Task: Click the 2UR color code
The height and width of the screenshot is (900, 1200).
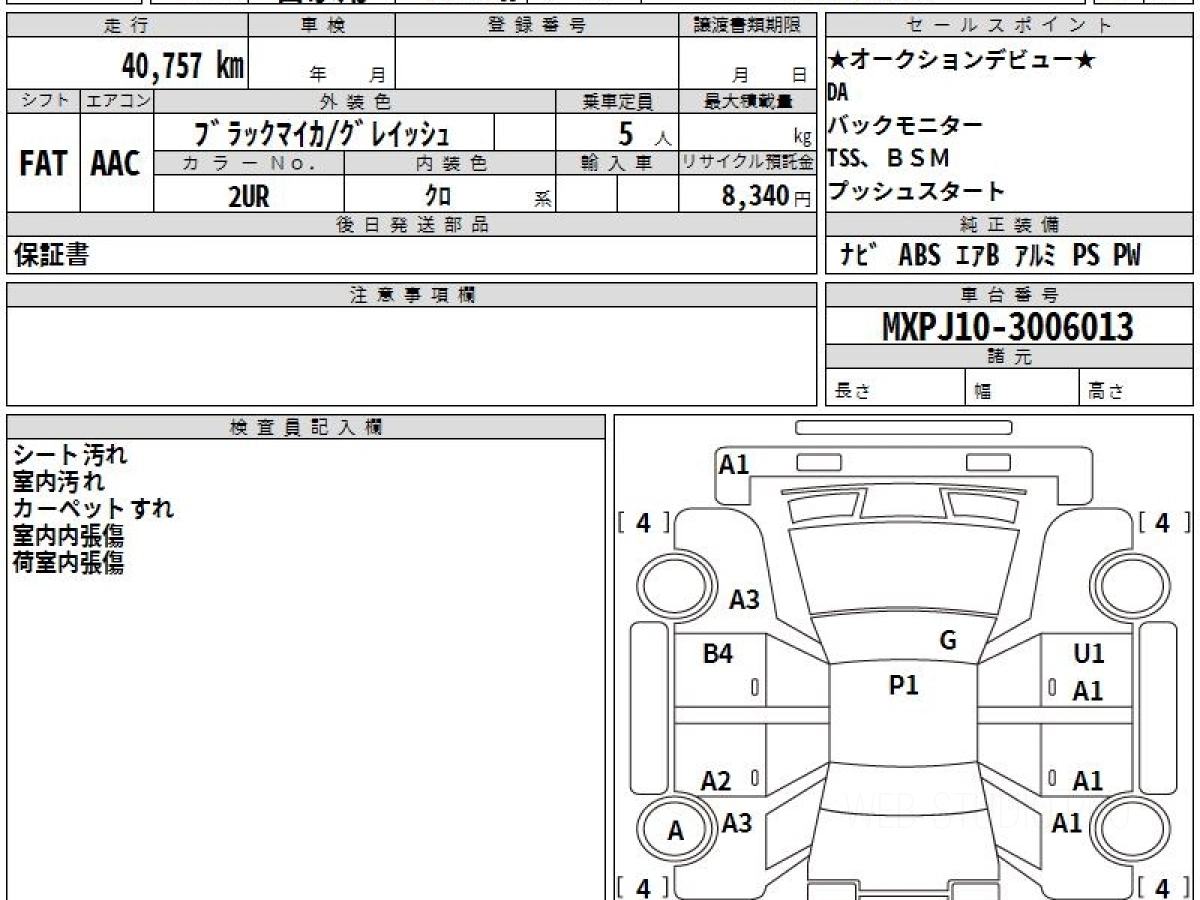Action: click(249, 196)
